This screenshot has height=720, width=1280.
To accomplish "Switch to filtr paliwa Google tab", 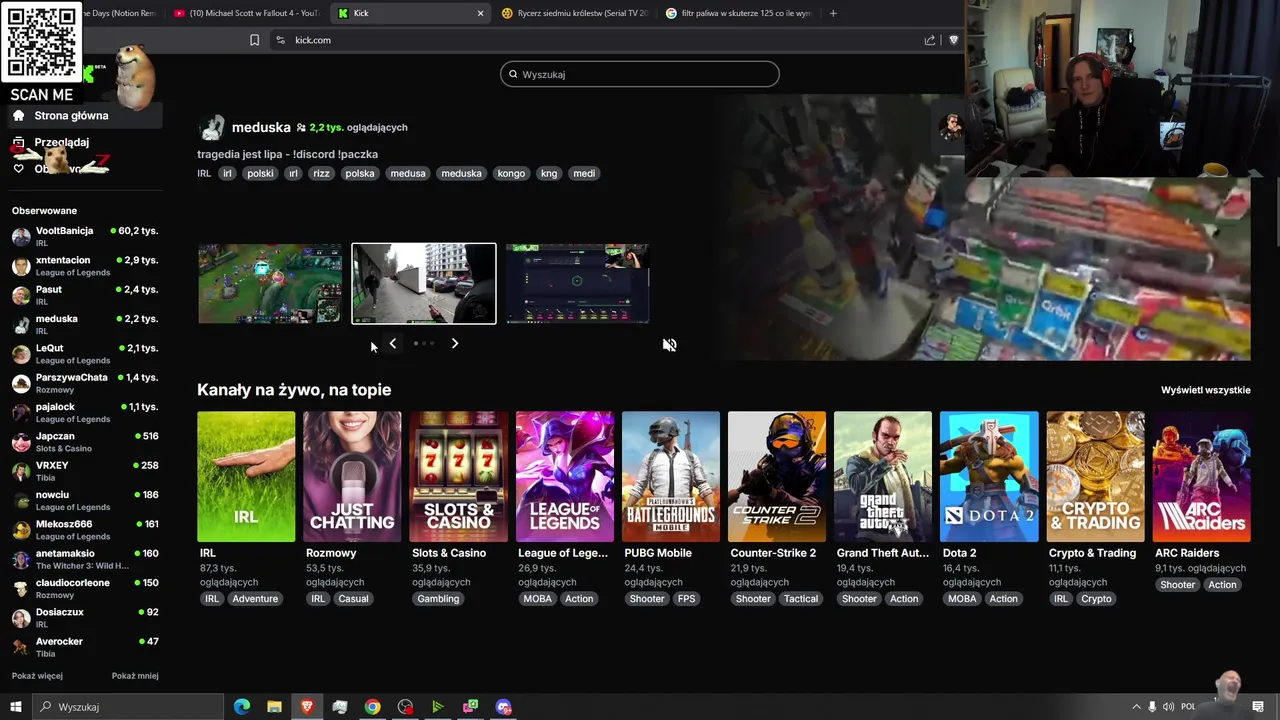I will (738, 13).
